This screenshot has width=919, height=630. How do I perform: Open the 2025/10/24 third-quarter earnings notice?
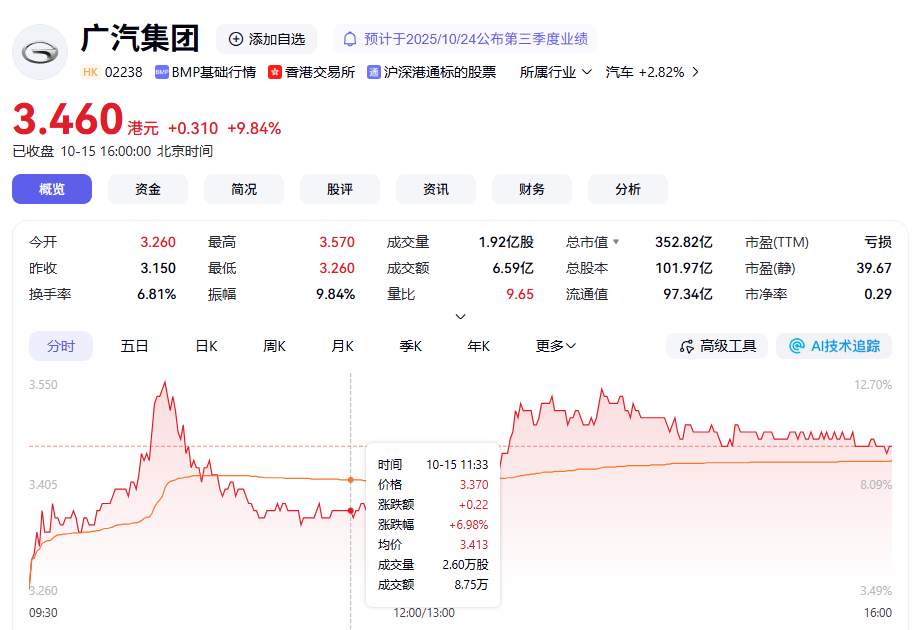(465, 39)
